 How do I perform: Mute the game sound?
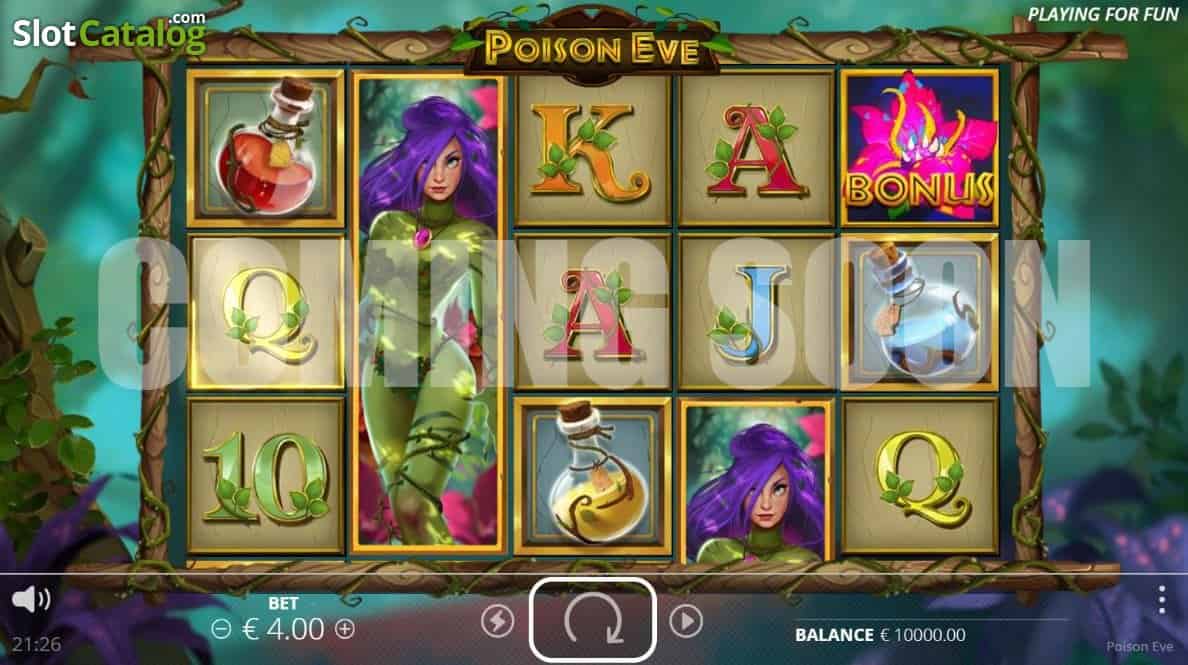click(30, 599)
